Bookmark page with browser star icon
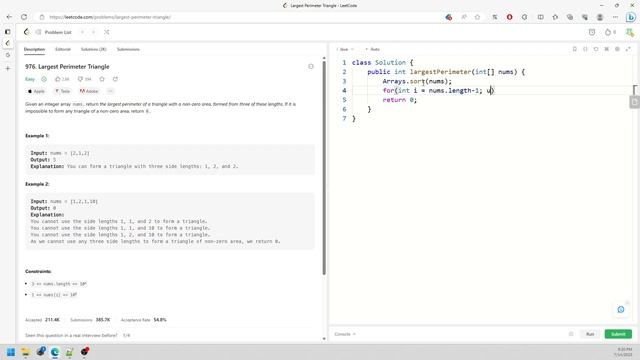 (x=477, y=17)
